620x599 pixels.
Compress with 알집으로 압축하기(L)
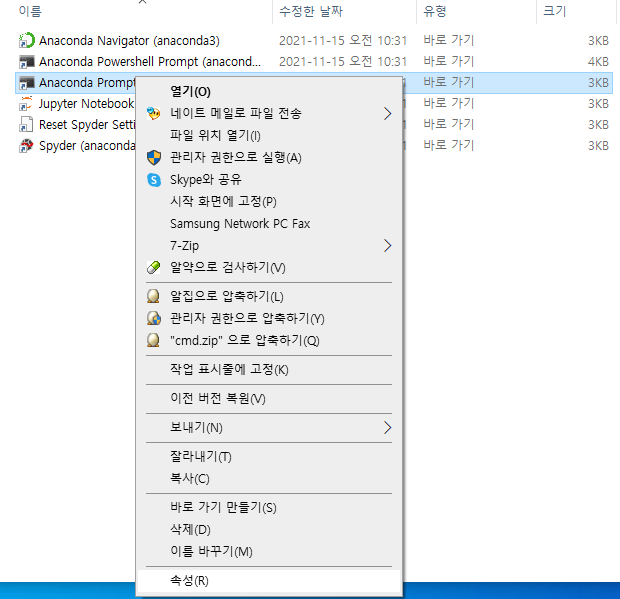269,296
